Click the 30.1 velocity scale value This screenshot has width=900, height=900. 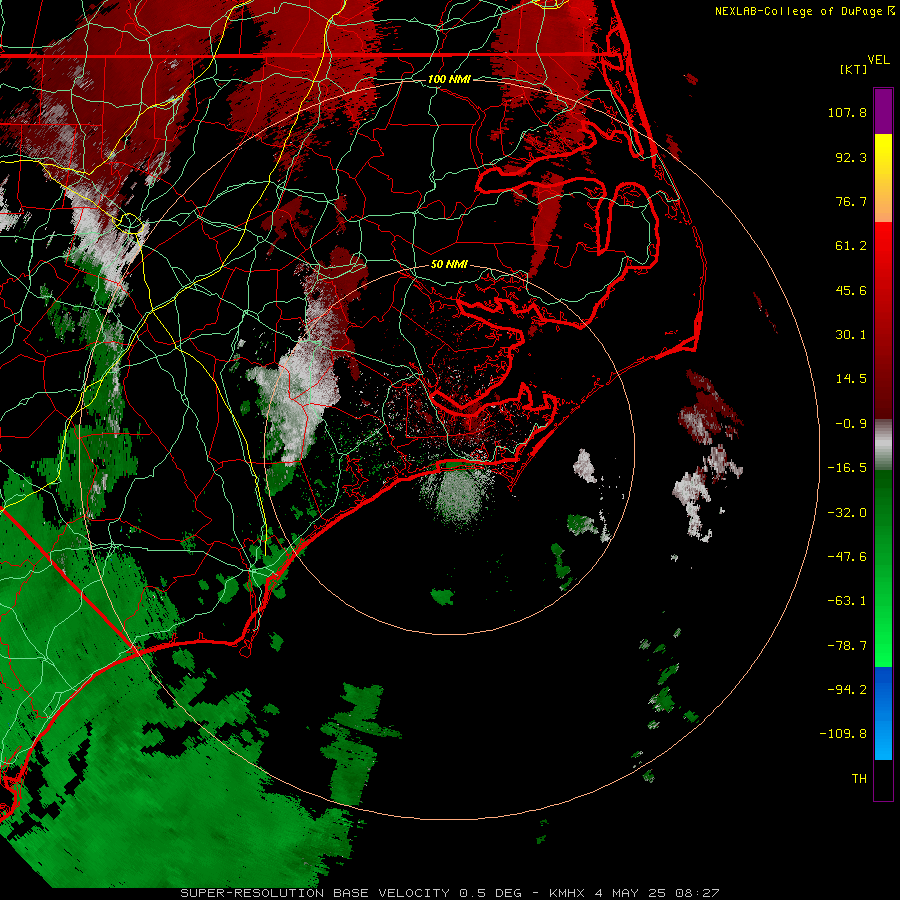[851, 335]
